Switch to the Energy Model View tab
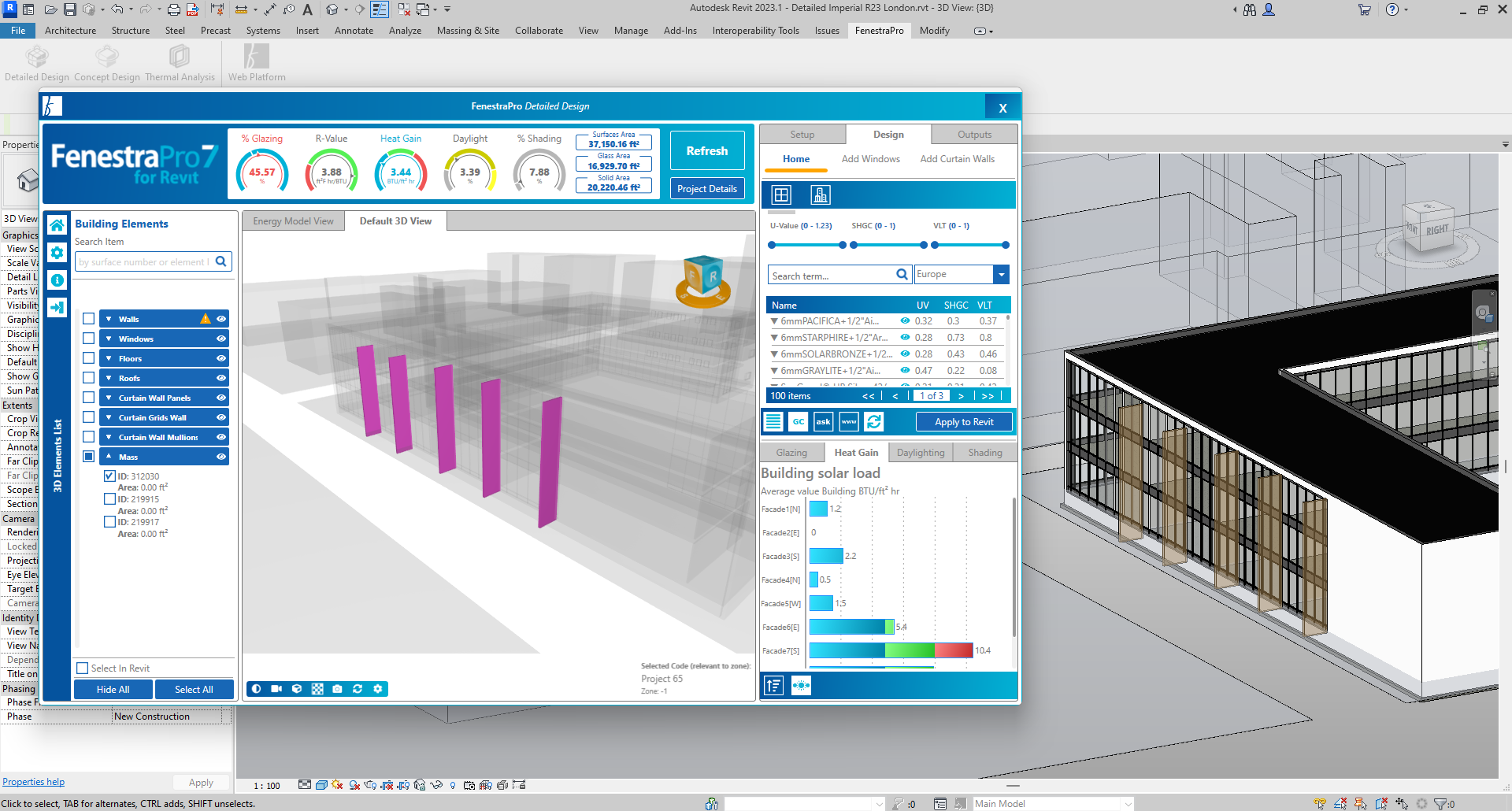 pyautogui.click(x=293, y=221)
